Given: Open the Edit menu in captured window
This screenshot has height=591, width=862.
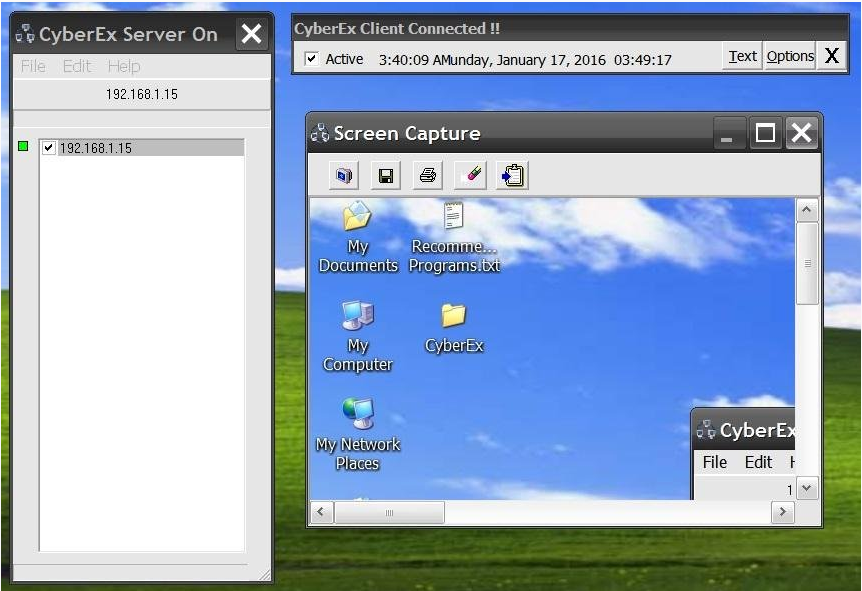Looking at the screenshot, I should pos(758,462).
